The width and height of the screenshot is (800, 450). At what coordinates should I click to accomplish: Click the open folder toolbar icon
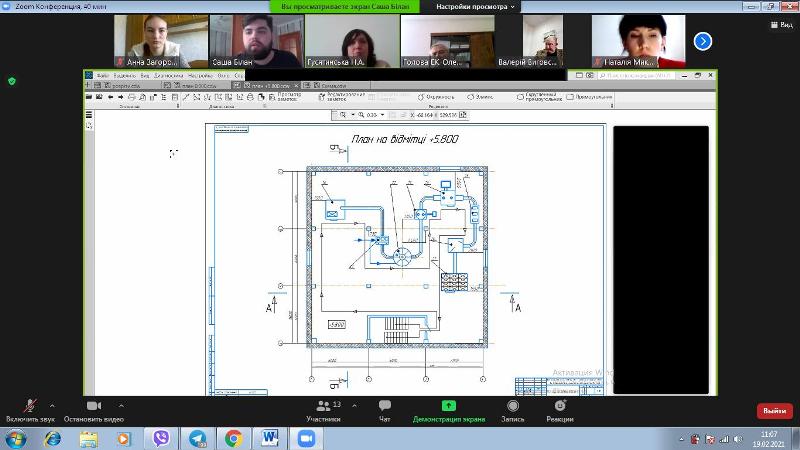[x=89, y=97]
